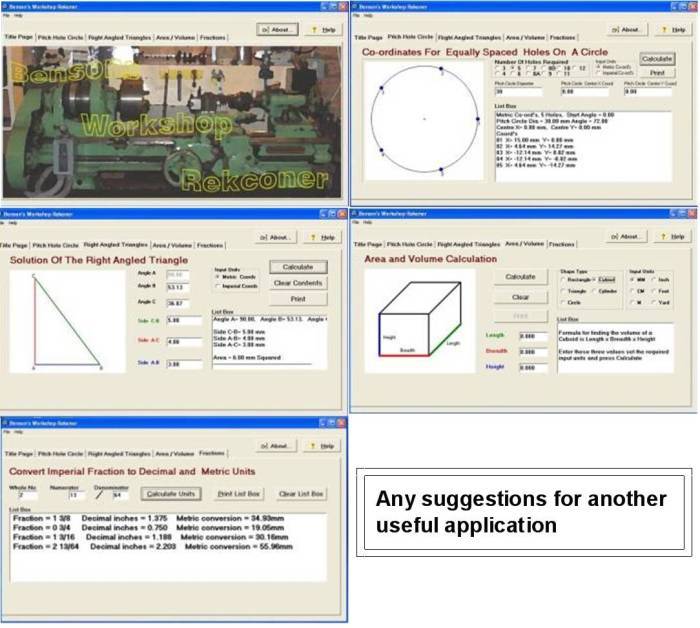700x628 pixels.
Task: Click Clear Contents in triangle window
Action: coord(298,283)
